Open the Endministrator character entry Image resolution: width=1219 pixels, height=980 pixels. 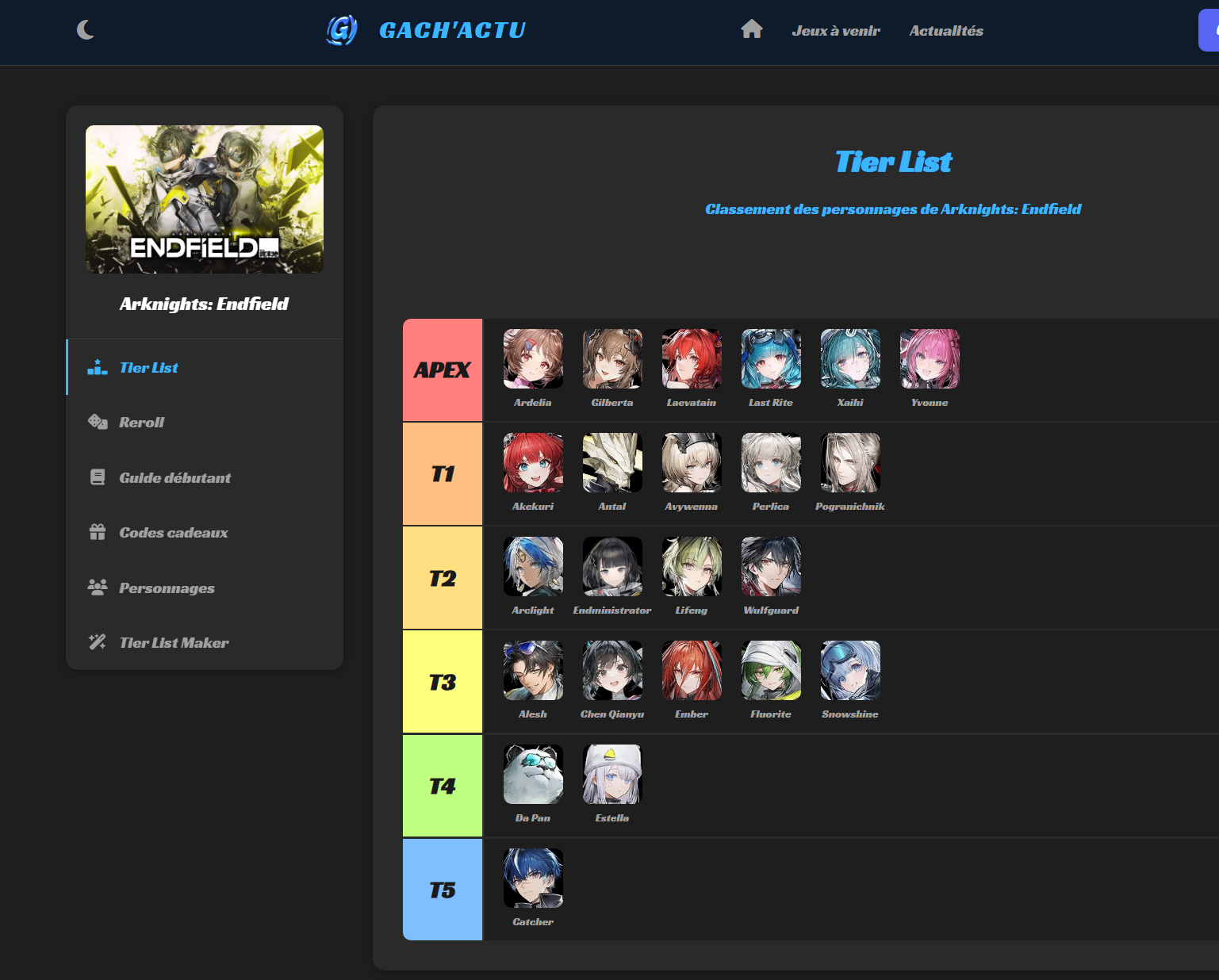point(612,567)
